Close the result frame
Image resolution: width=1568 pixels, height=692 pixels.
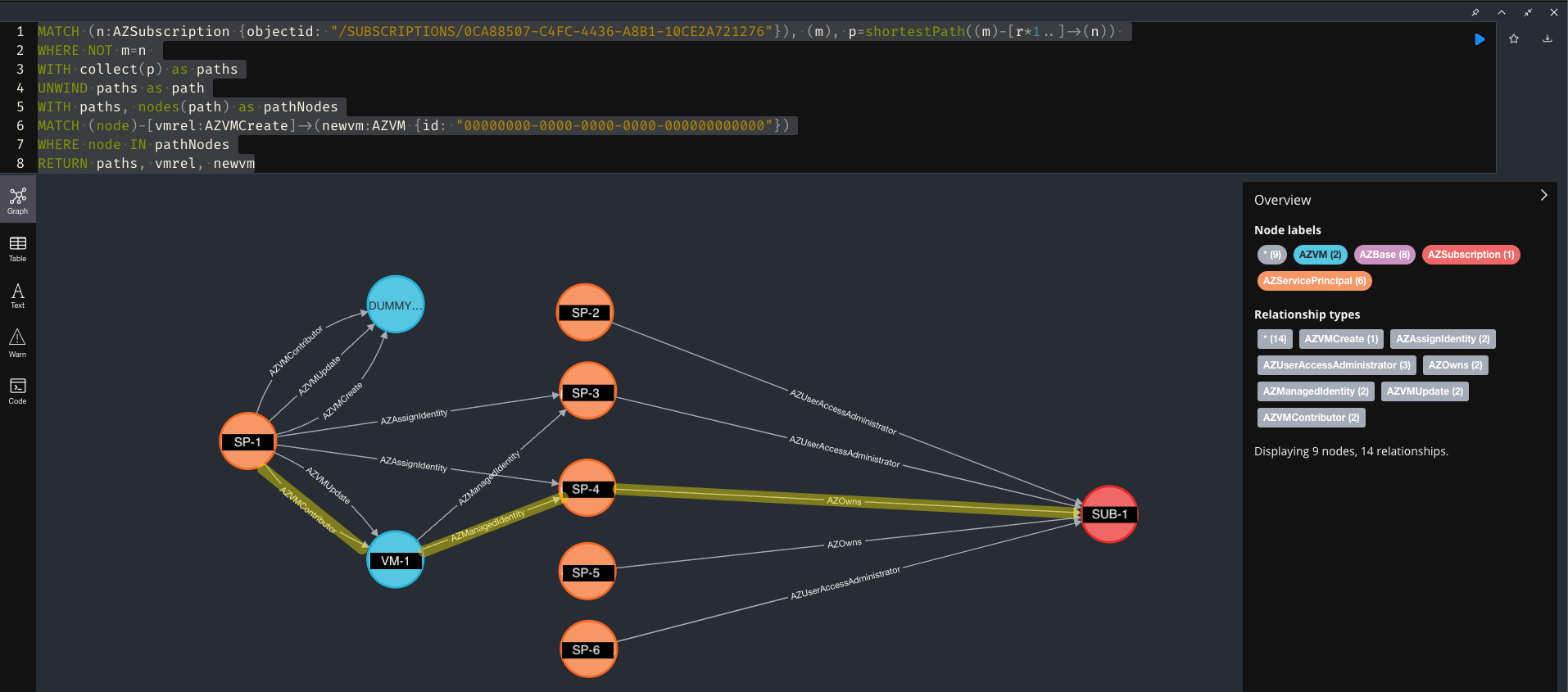click(1554, 12)
